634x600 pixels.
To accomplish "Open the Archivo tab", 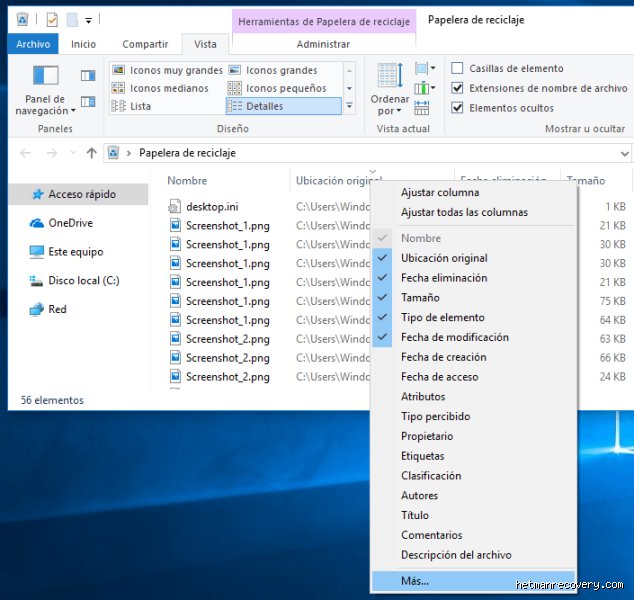I will point(33,44).
